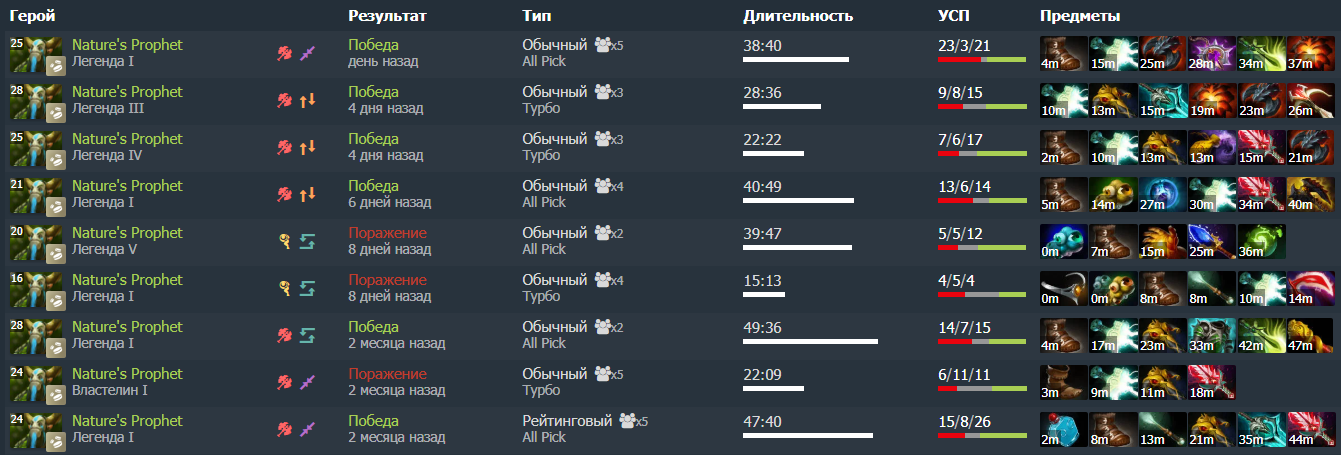Click the purple lane icon in first match row
Image resolution: width=1341 pixels, height=455 pixels.
[308, 53]
